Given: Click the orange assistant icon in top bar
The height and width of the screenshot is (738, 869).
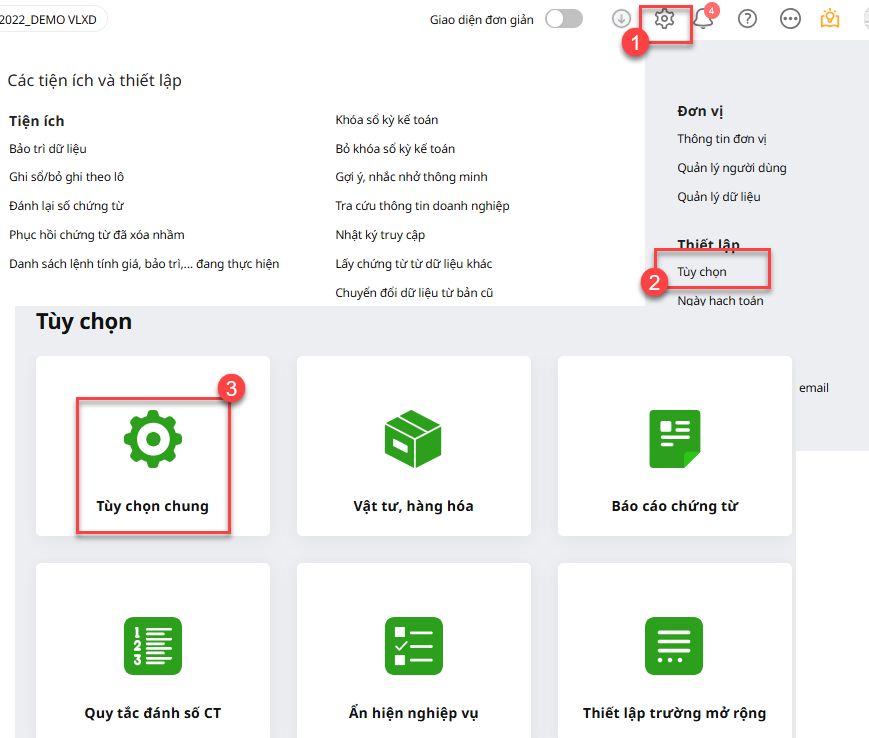Looking at the screenshot, I should pos(829,19).
